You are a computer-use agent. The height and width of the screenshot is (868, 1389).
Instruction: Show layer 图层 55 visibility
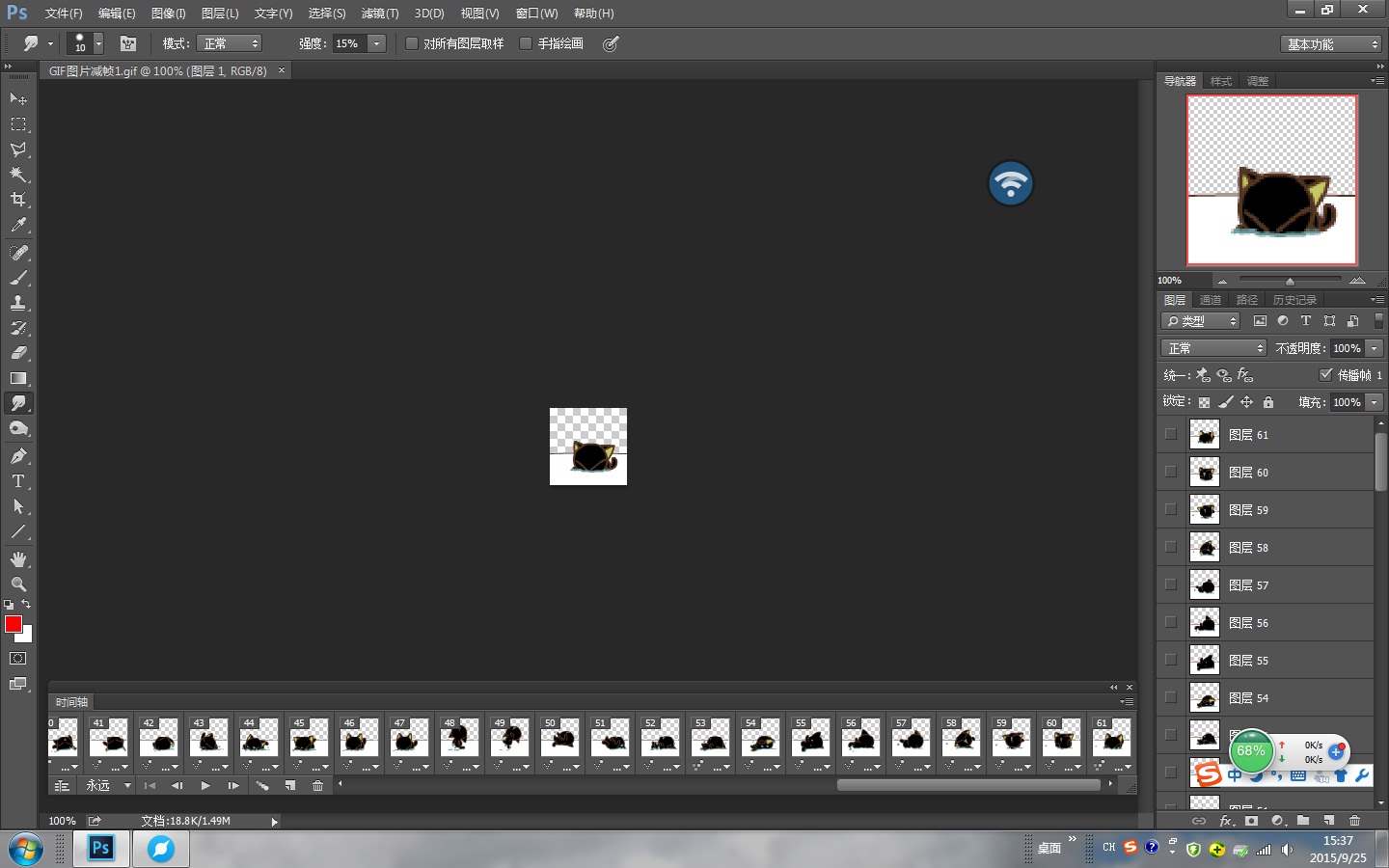coord(1171,660)
